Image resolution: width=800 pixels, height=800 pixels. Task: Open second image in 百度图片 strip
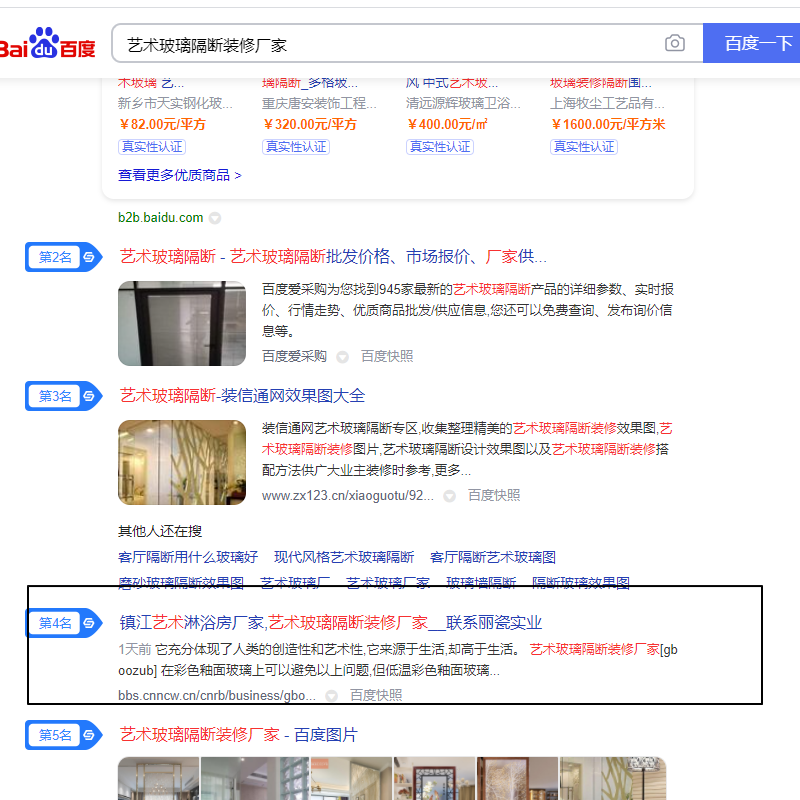255,779
